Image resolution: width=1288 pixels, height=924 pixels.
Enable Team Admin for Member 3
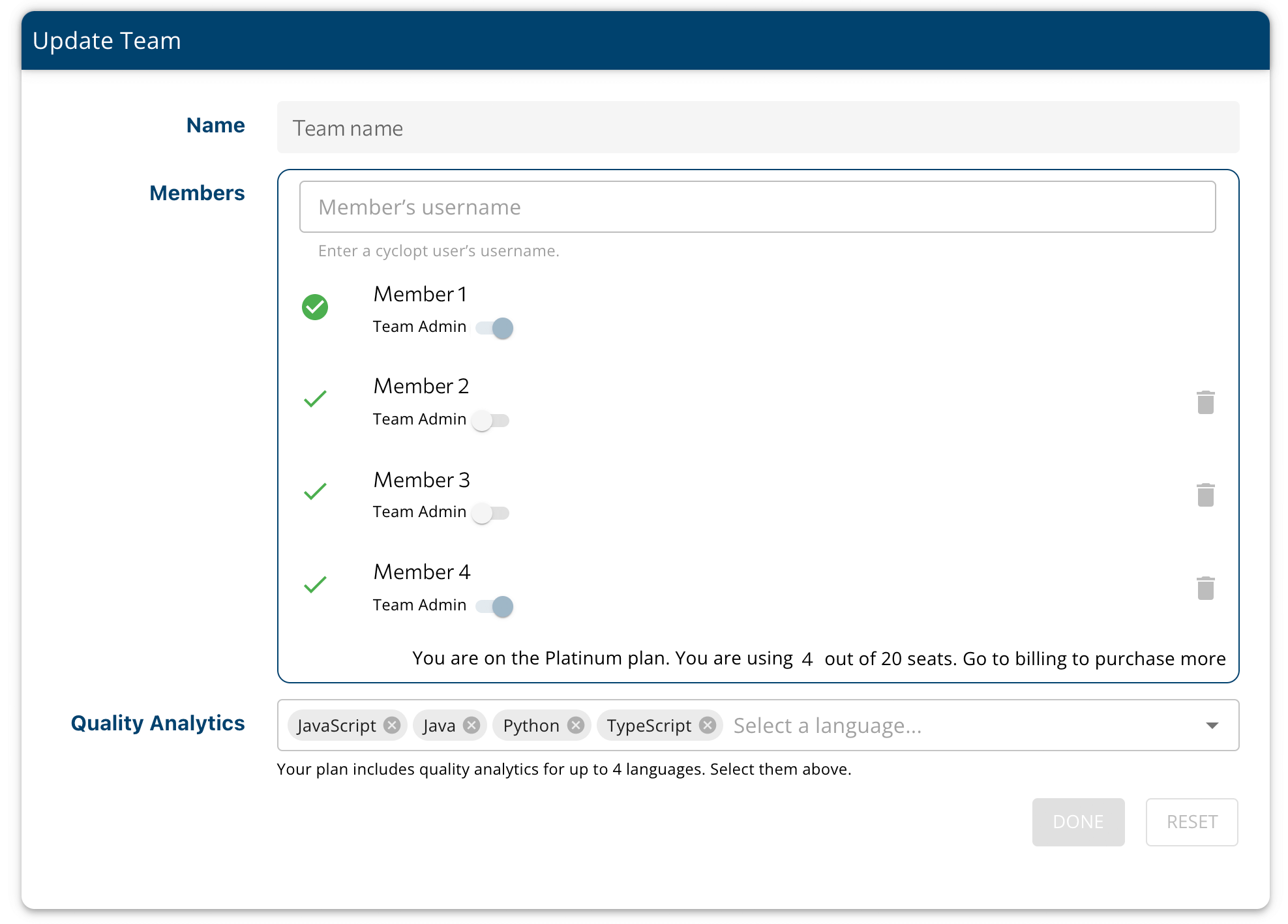point(490,513)
